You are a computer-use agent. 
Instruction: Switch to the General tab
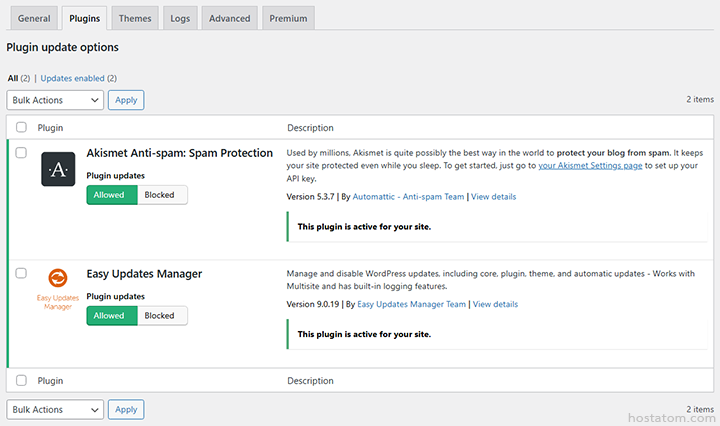[34, 18]
